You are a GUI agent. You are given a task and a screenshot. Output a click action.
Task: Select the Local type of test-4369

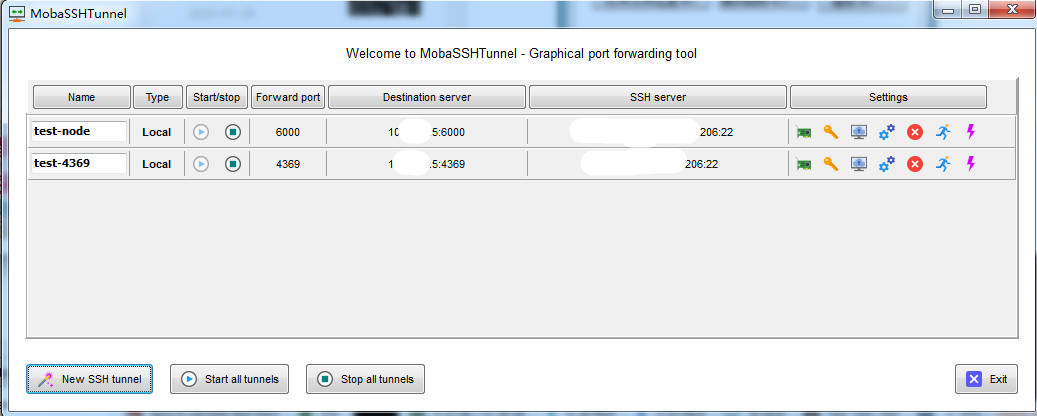pyautogui.click(x=157, y=164)
